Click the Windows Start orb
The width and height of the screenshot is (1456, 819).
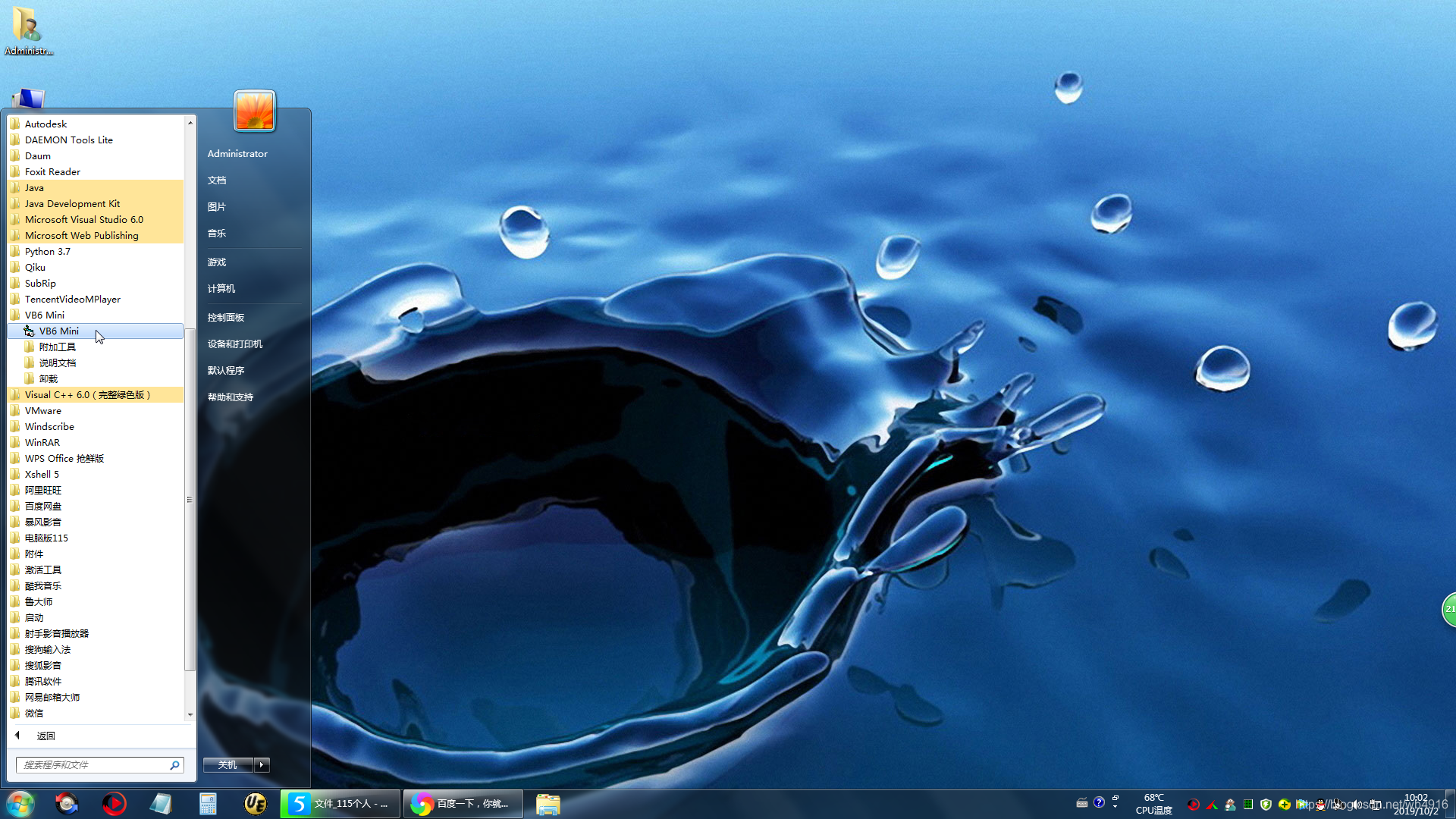pyautogui.click(x=20, y=803)
